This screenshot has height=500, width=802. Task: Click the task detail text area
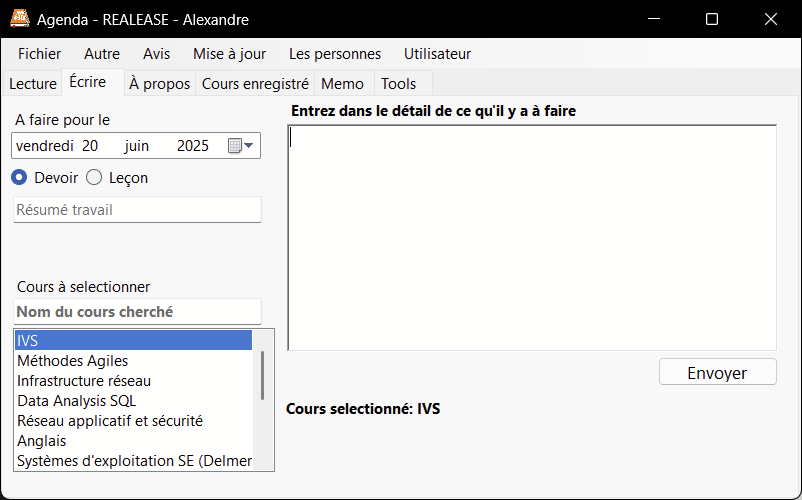532,238
